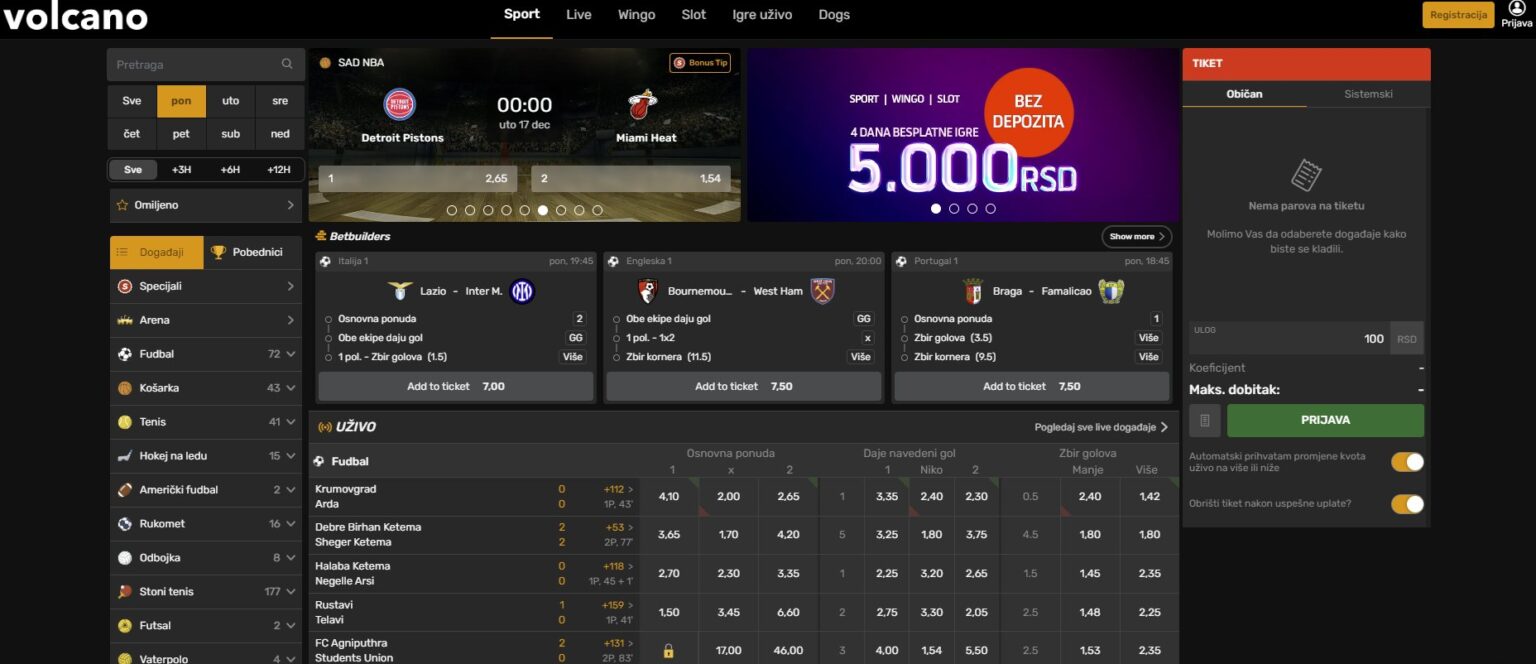Click 'Add to ticket 7,00' for Lazio match

[x=455, y=386]
